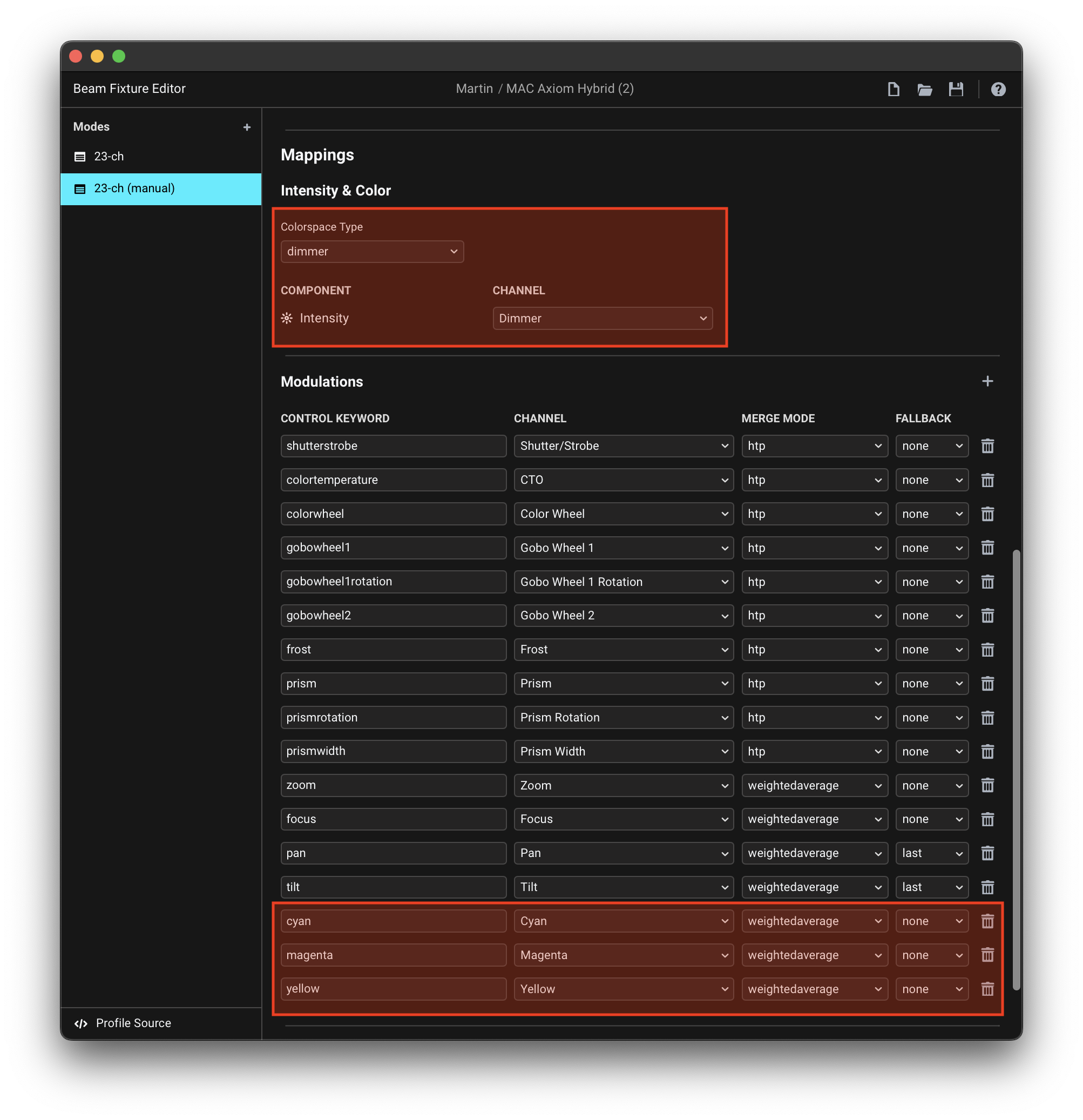Viewport: 1083px width, 1120px height.
Task: Open help via question mark icon
Action: 998,89
